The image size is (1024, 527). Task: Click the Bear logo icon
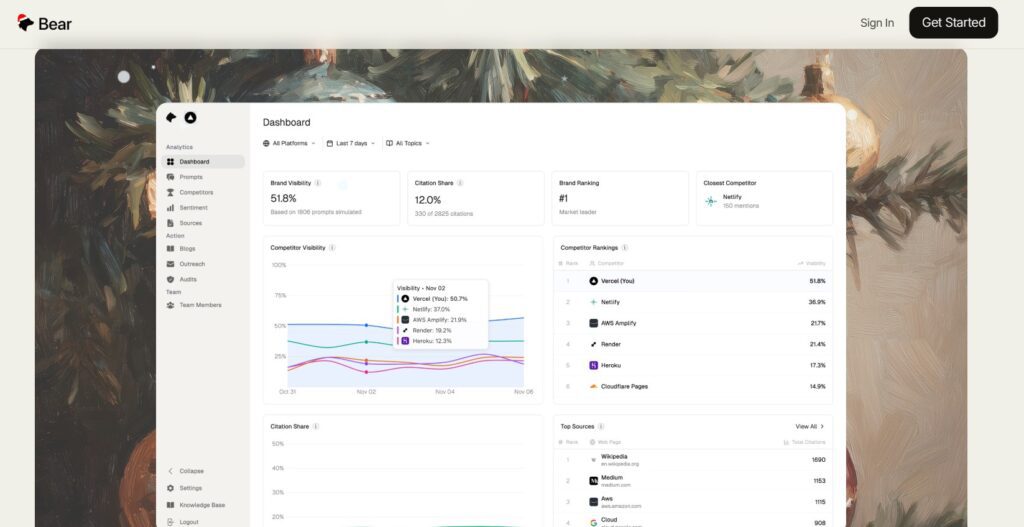(x=26, y=23)
